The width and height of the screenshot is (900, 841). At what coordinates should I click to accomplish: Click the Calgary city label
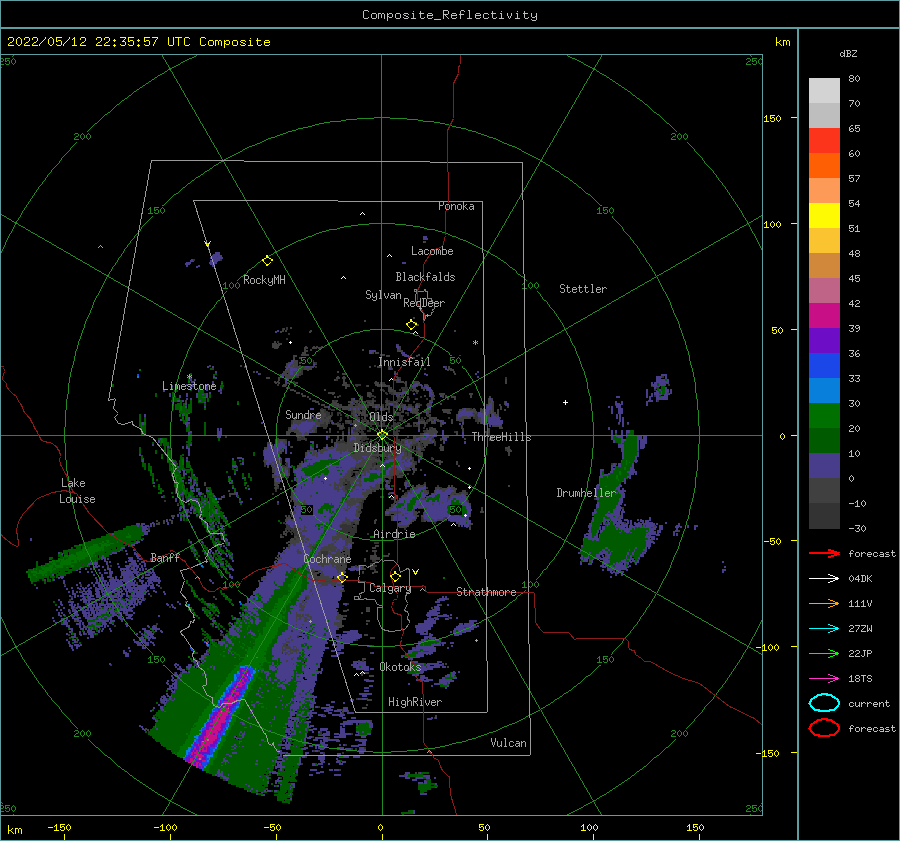pos(390,588)
